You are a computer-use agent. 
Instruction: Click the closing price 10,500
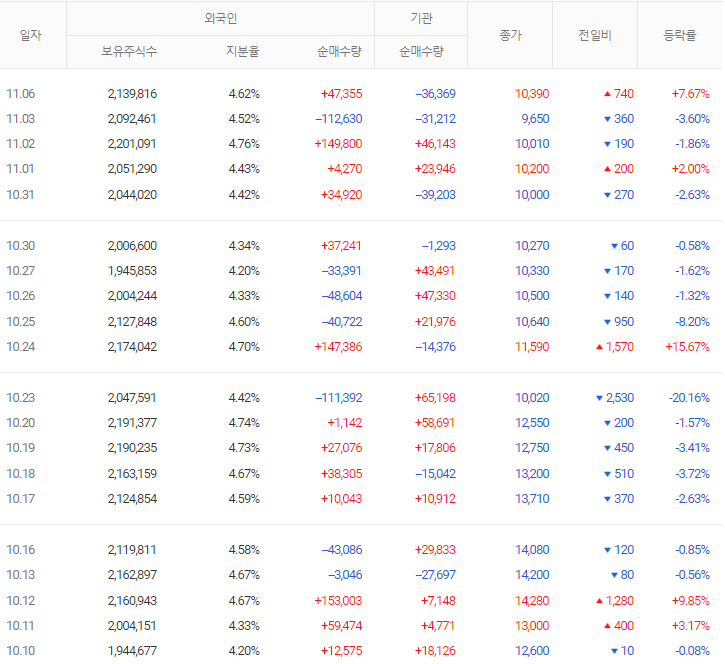click(532, 295)
